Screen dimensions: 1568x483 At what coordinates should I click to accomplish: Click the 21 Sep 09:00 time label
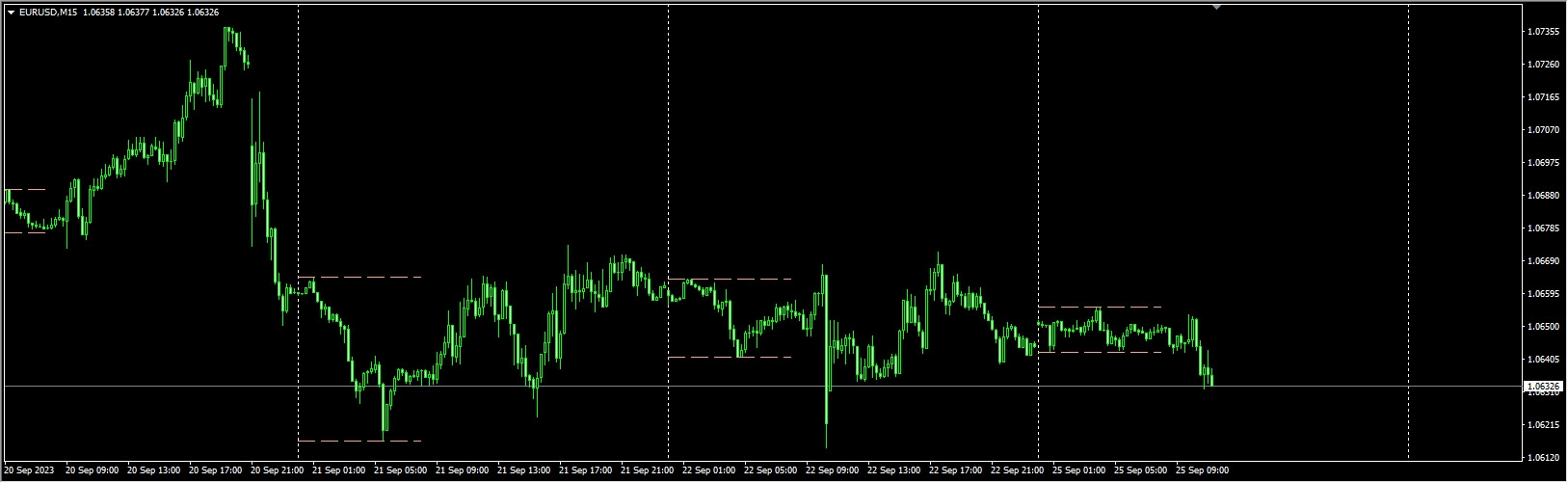(x=462, y=471)
